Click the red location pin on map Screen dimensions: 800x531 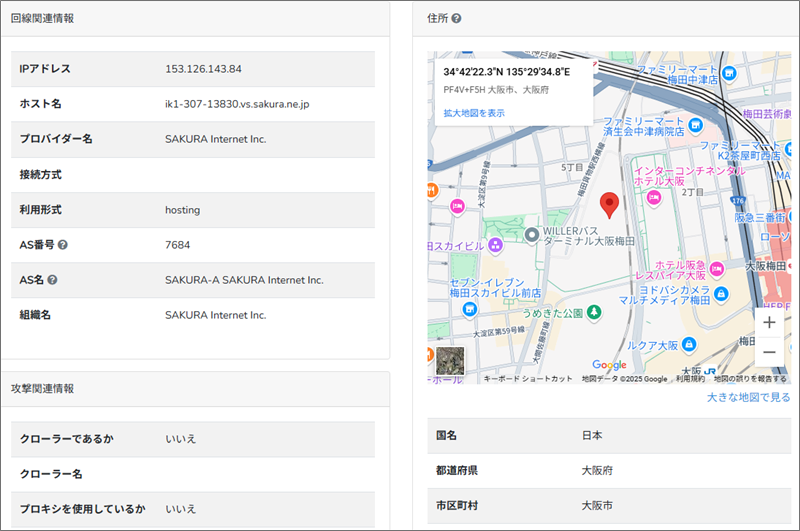(609, 205)
